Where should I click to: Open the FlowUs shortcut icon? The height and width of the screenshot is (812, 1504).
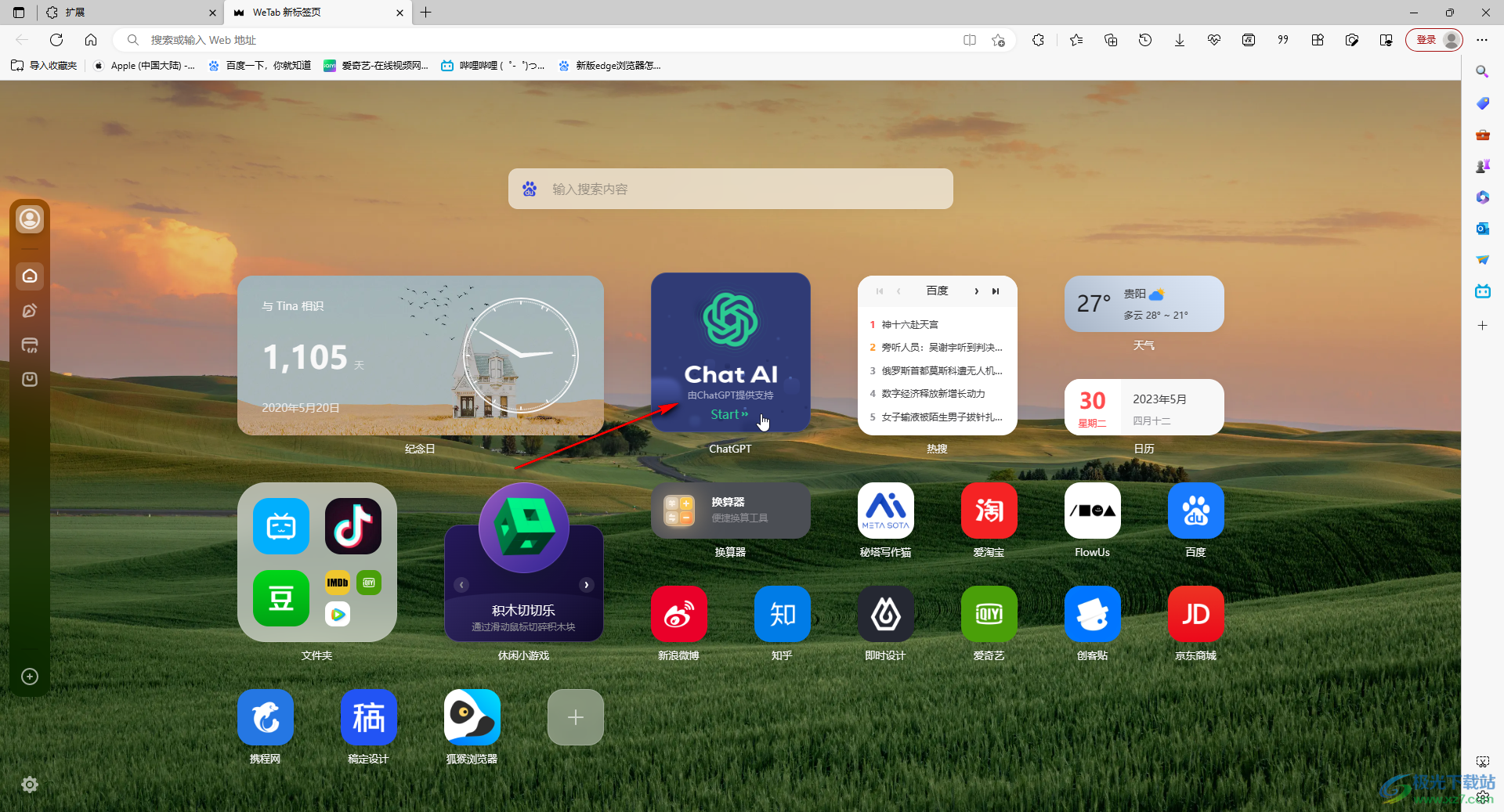(1093, 511)
